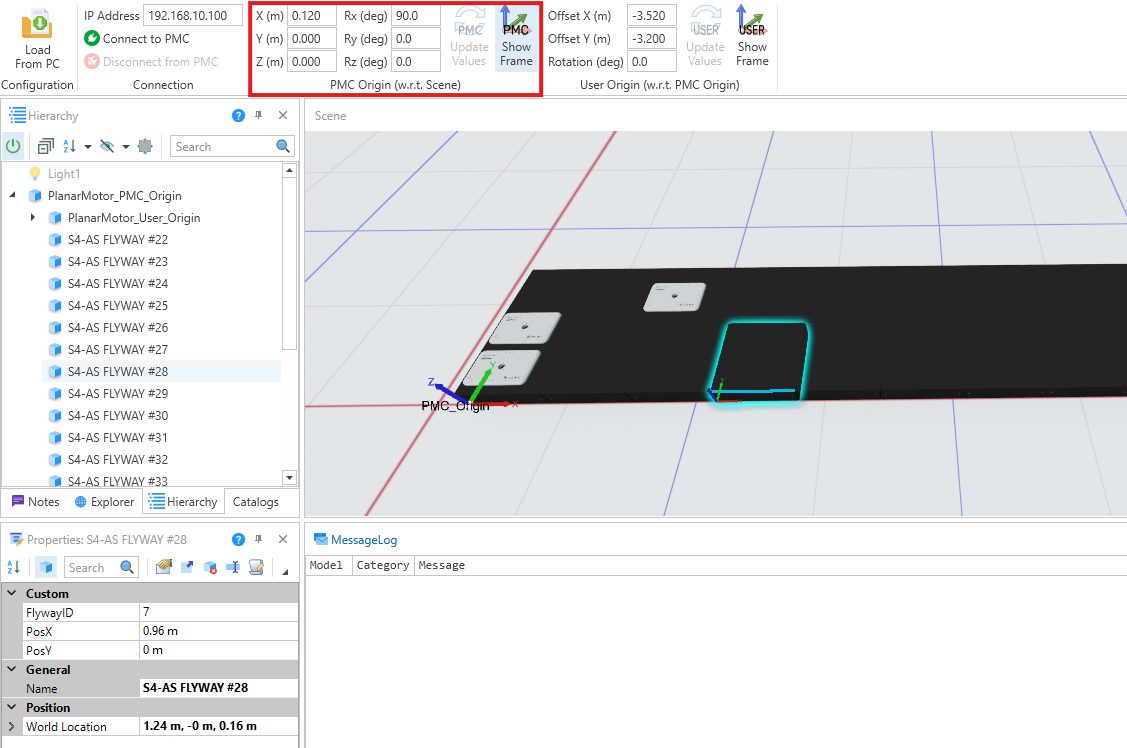Viewport: 1127px width, 748px height.
Task: Click the Hierarchy panel help icon
Action: coord(238,116)
